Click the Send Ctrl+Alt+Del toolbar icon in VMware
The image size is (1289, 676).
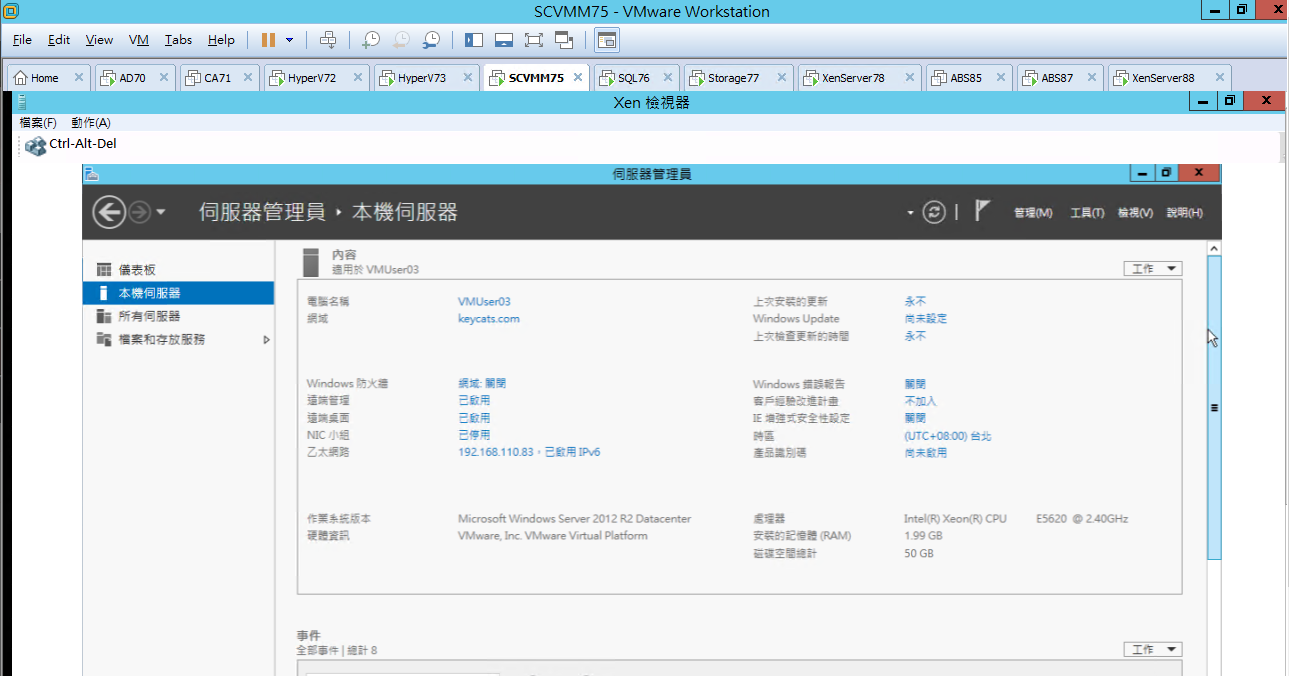(328, 40)
